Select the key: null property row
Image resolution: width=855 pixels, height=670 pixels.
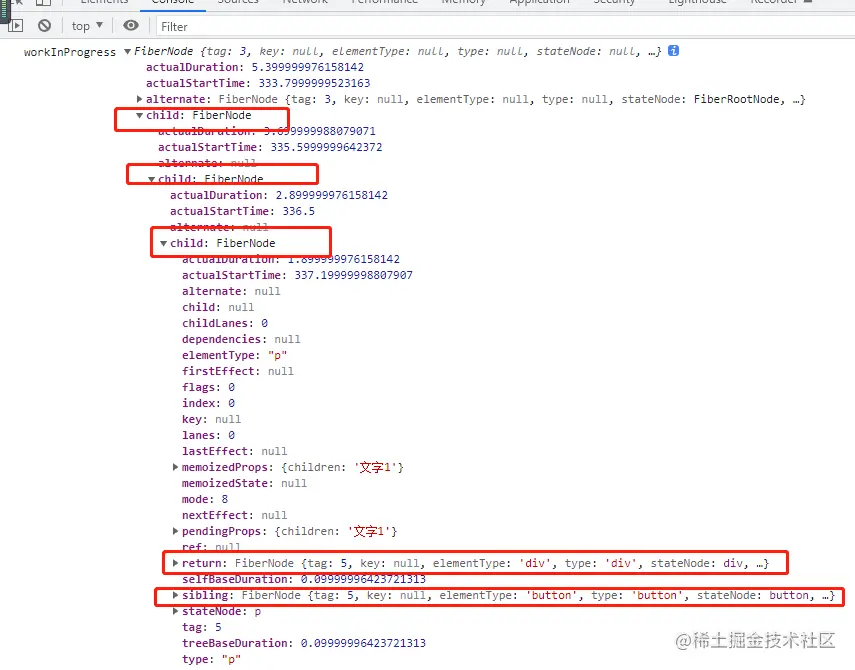[x=211, y=419]
